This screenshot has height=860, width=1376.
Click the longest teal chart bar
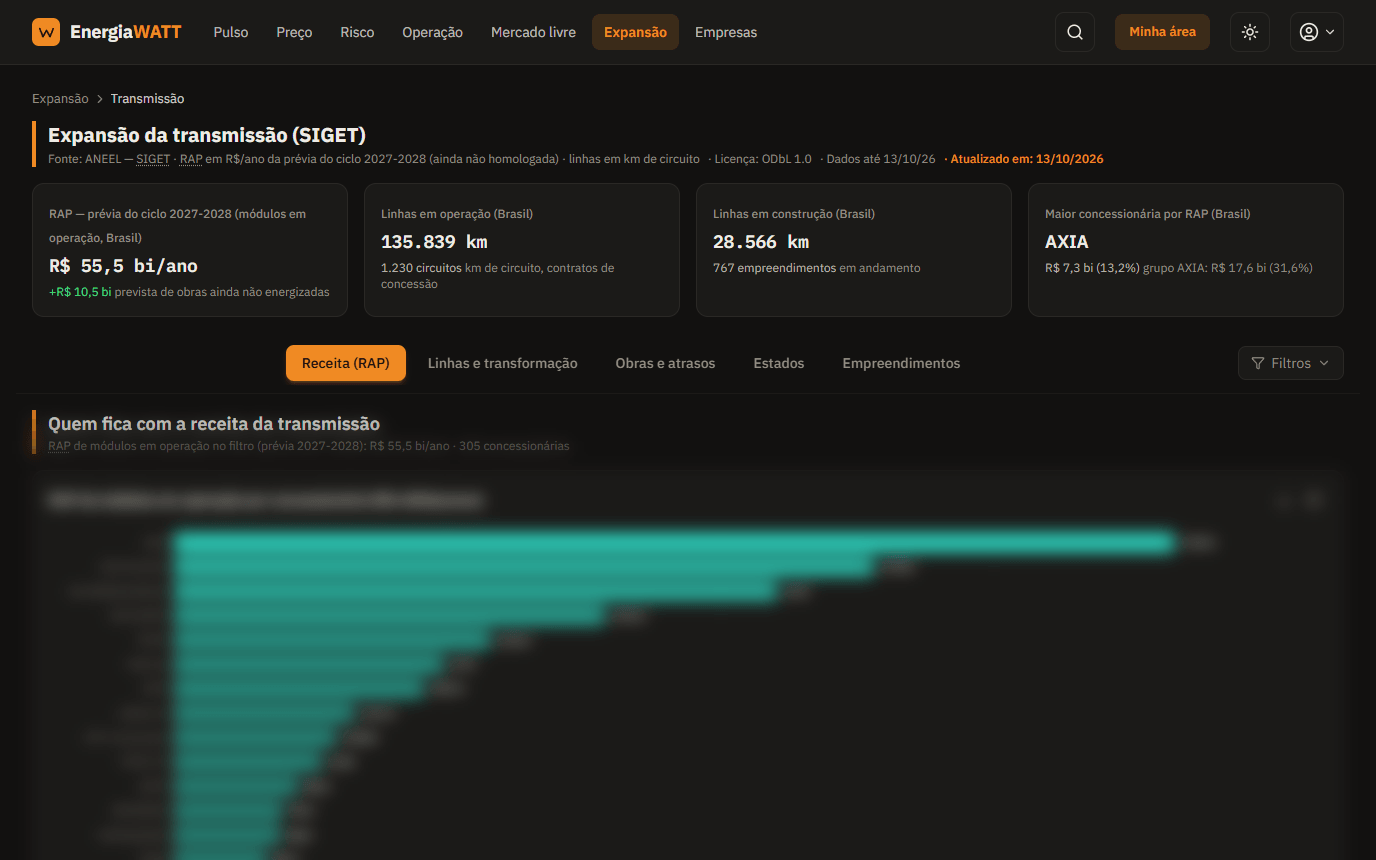674,543
